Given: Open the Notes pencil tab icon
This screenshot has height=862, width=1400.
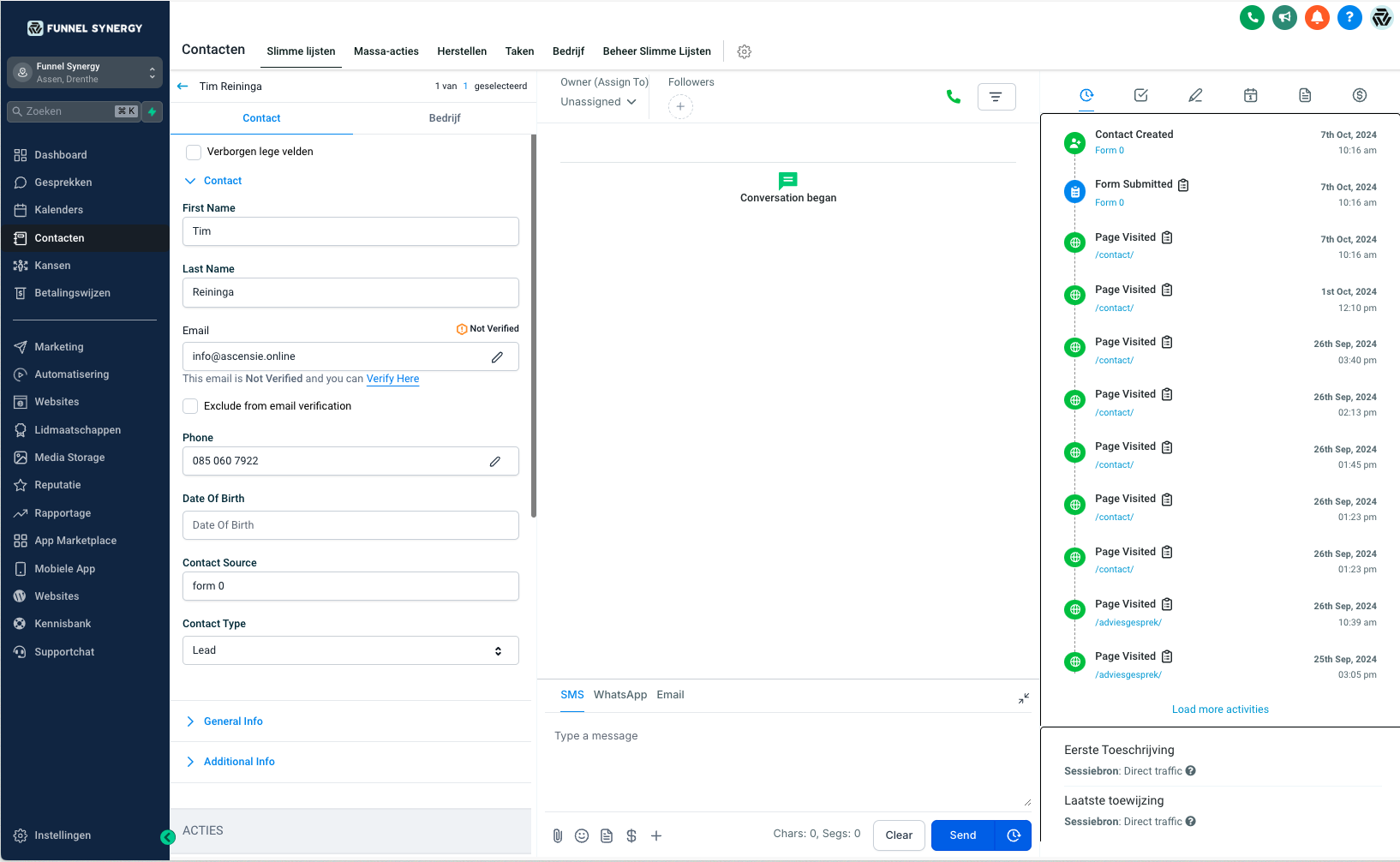Looking at the screenshot, I should [x=1195, y=95].
